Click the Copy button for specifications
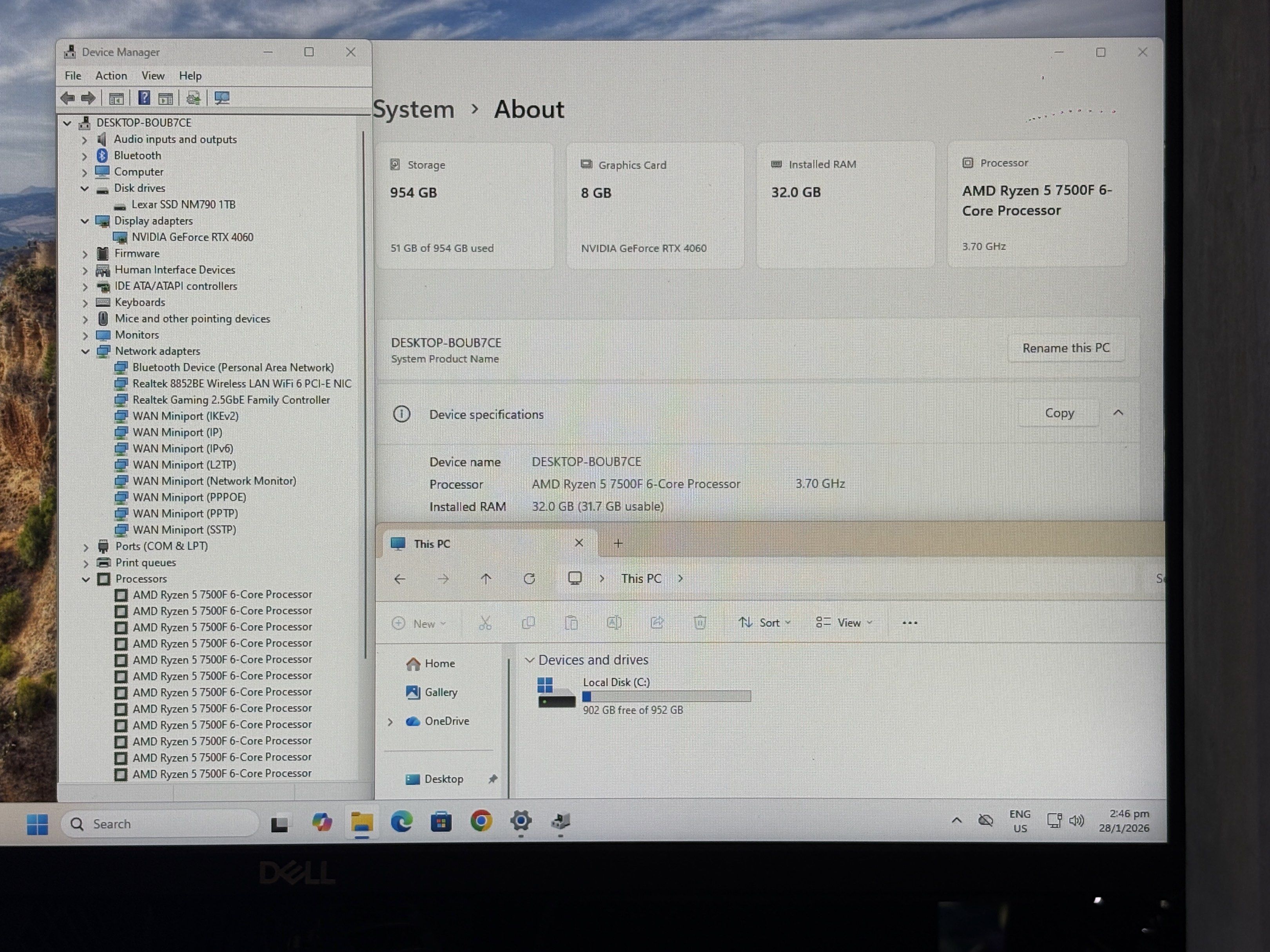Image resolution: width=1270 pixels, height=952 pixels. click(x=1059, y=413)
